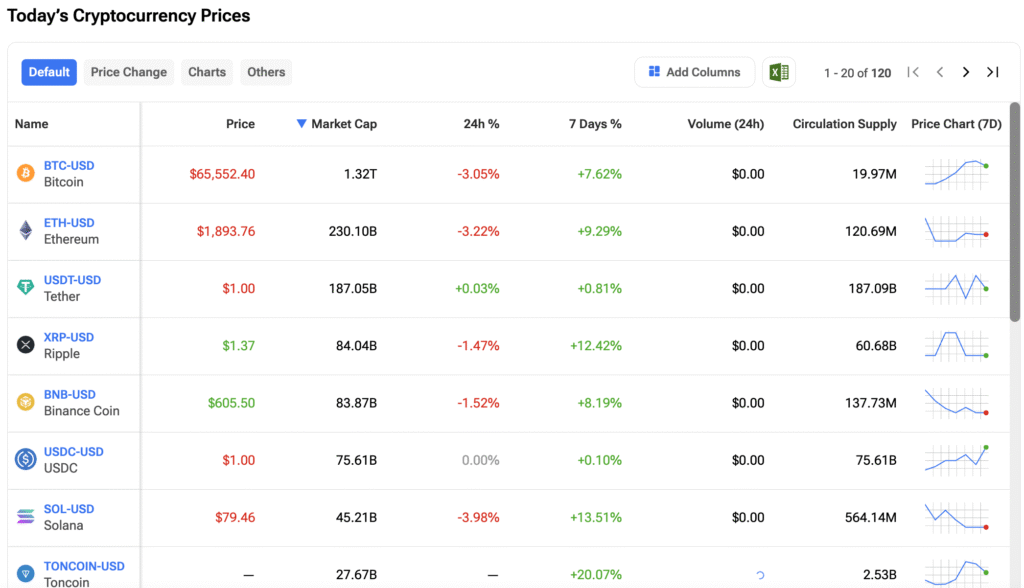The width and height of the screenshot is (1024, 588).
Task: Open the BTC-USD link
Action: tap(69, 166)
